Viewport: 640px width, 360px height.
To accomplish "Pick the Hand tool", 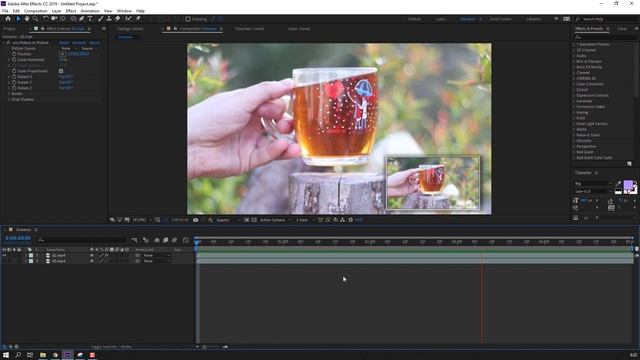I will 27,19.
